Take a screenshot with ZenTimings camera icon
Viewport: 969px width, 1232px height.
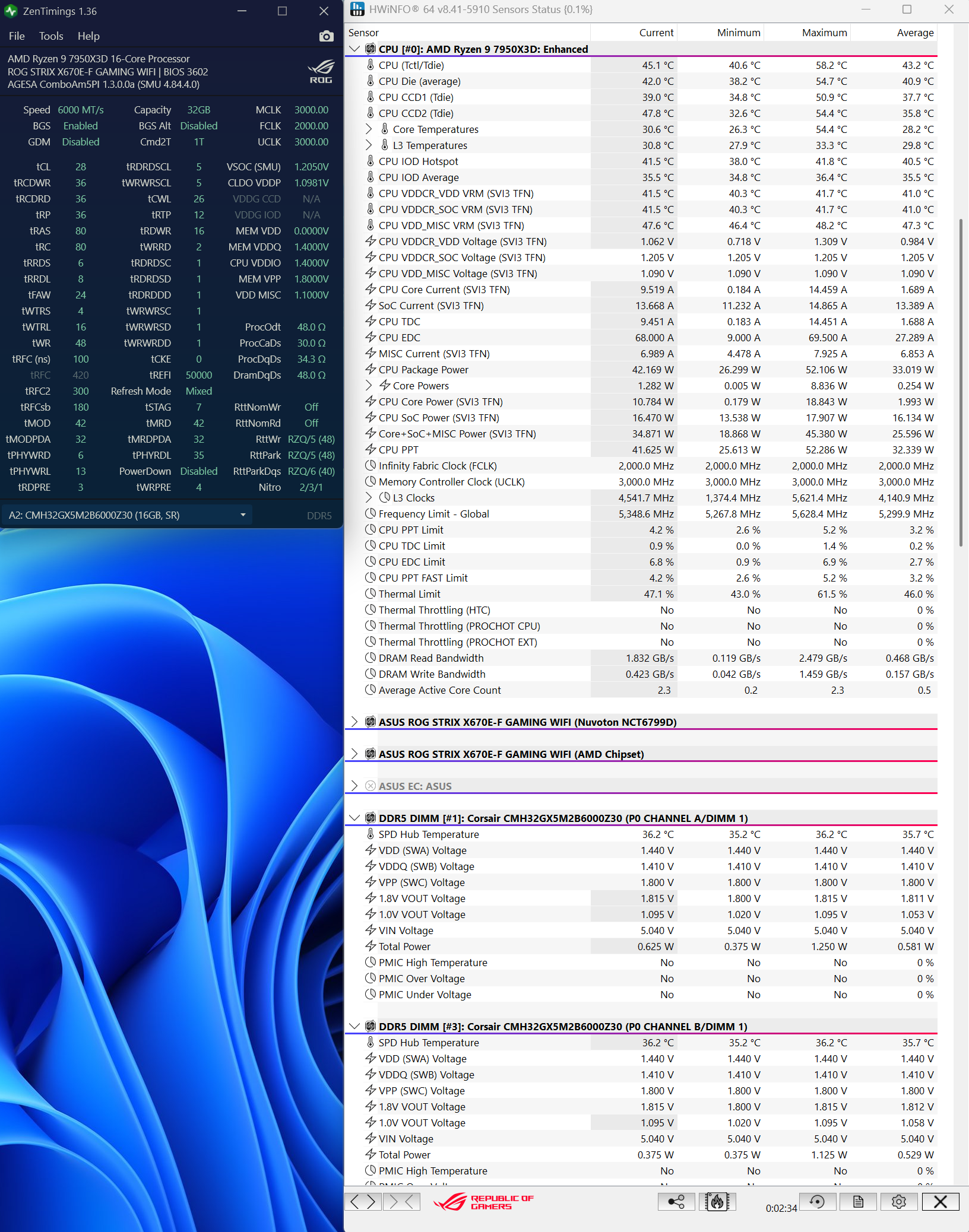pyautogui.click(x=326, y=36)
